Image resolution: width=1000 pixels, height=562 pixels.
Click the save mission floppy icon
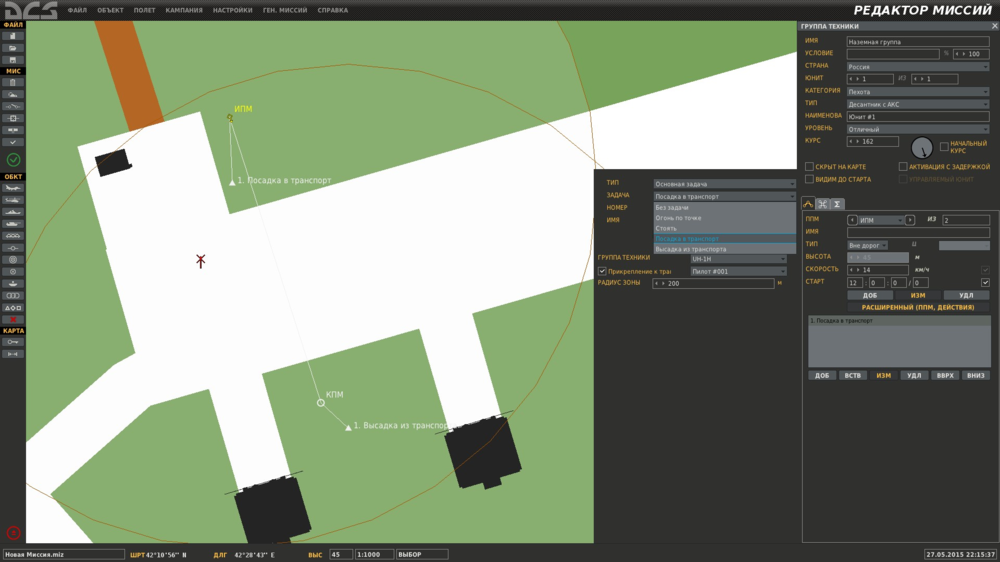tap(13, 60)
